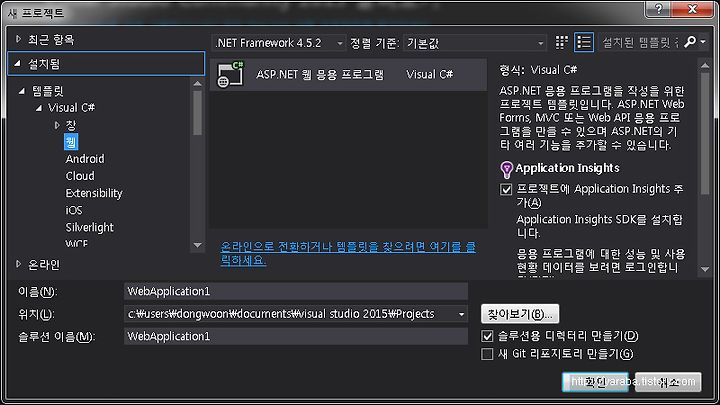Enable create new Git repository checkbox

pyautogui.click(x=487, y=354)
